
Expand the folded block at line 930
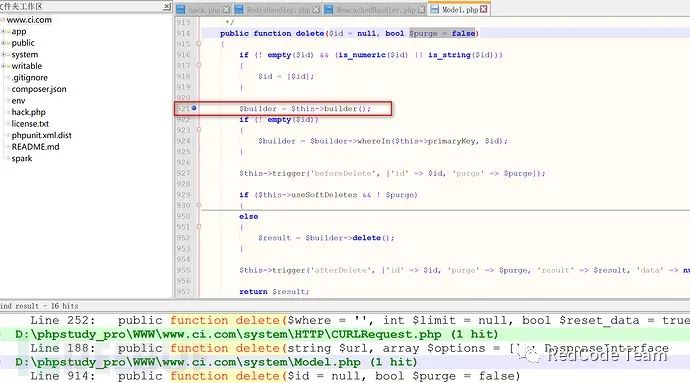[x=199, y=205]
